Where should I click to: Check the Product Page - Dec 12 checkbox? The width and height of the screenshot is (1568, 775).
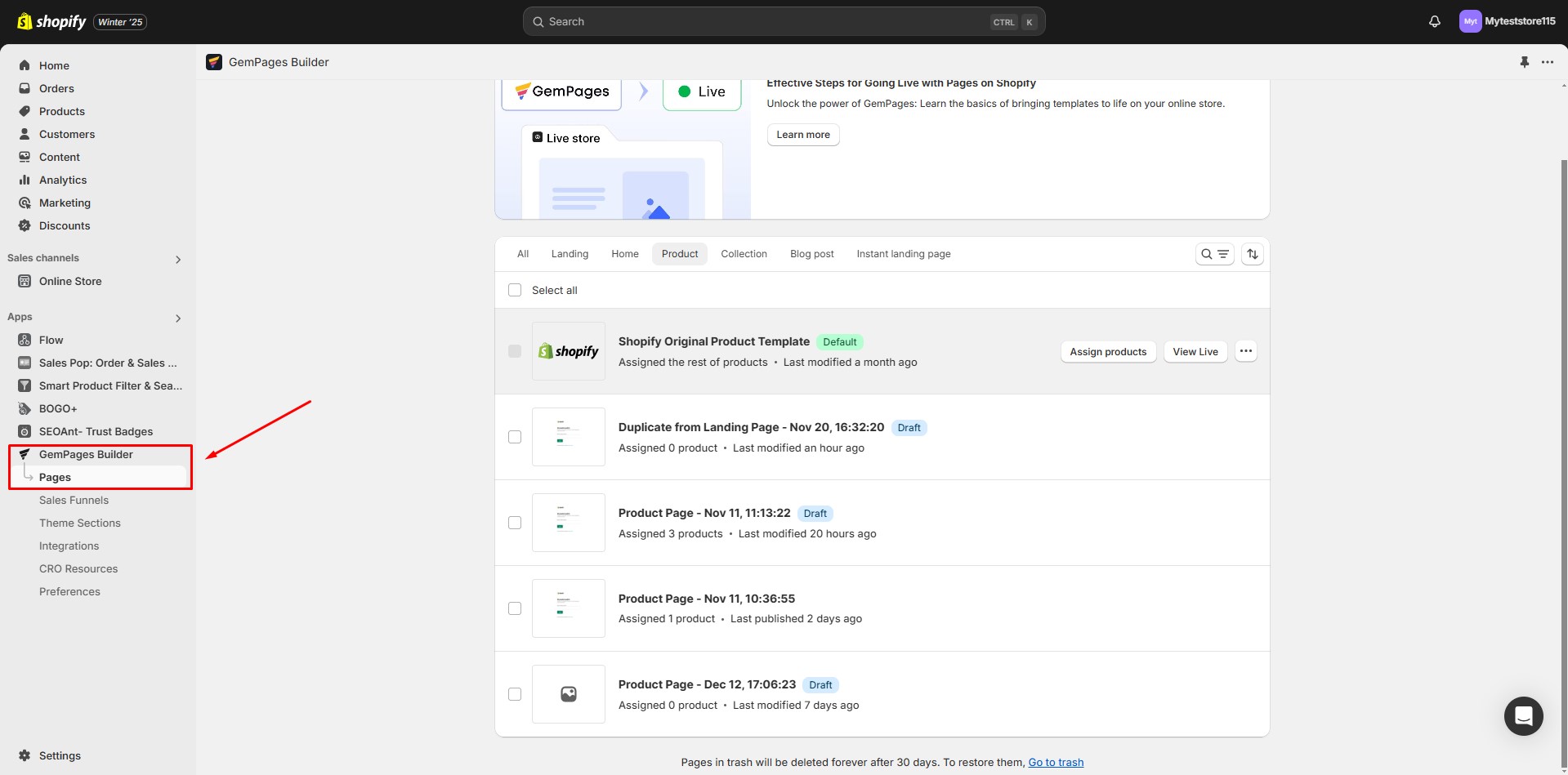(515, 693)
